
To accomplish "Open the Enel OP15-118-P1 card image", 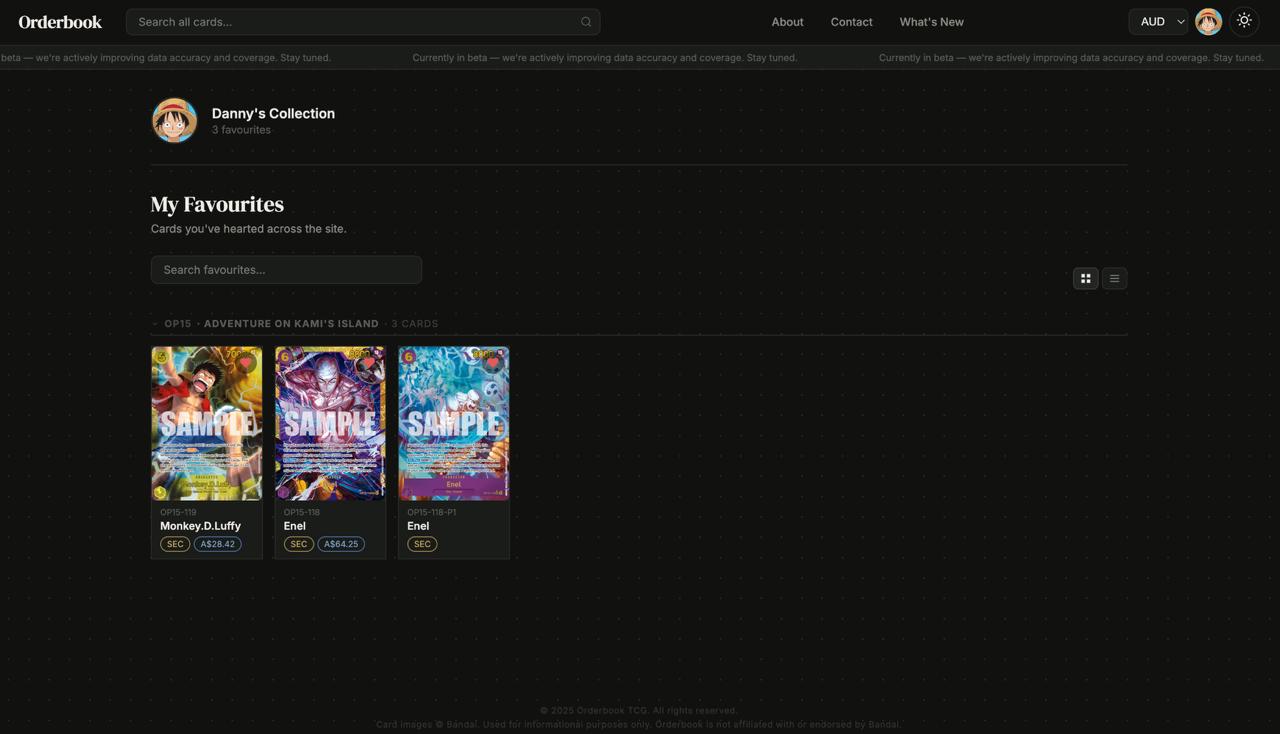I will [454, 423].
